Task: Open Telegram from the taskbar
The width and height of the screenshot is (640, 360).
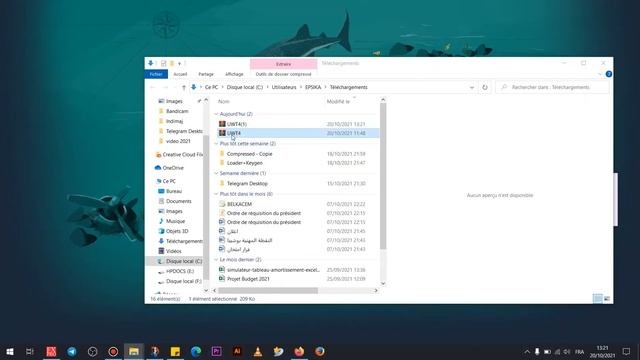Action: [x=72, y=351]
